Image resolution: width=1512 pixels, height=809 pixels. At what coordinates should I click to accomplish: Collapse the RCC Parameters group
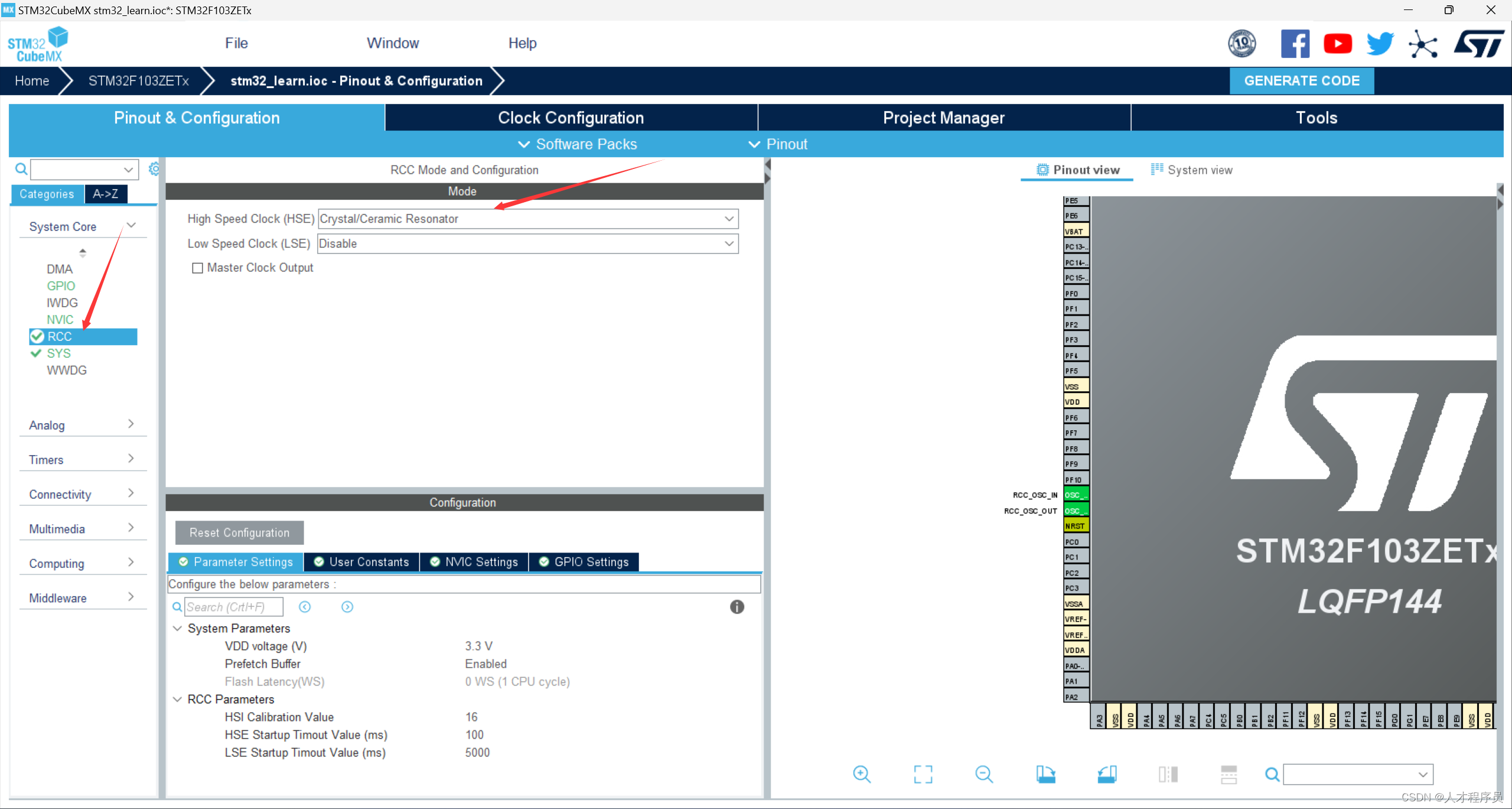(177, 699)
